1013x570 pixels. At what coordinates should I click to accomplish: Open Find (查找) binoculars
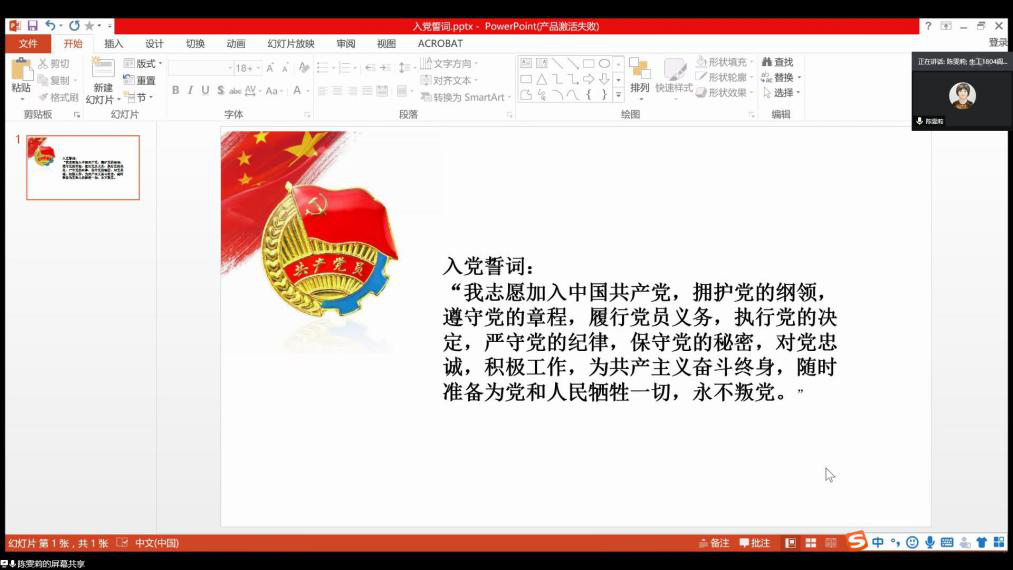click(x=778, y=62)
